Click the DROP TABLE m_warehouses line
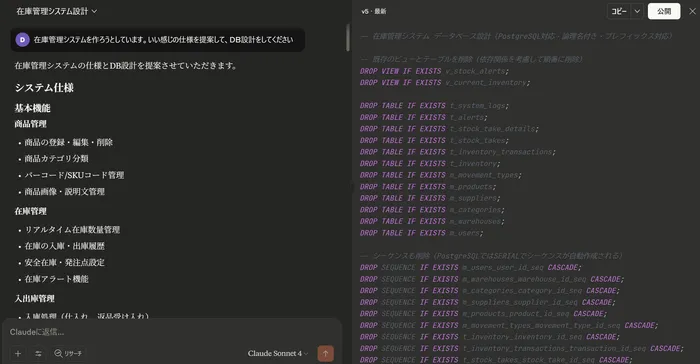 [x=432, y=221]
